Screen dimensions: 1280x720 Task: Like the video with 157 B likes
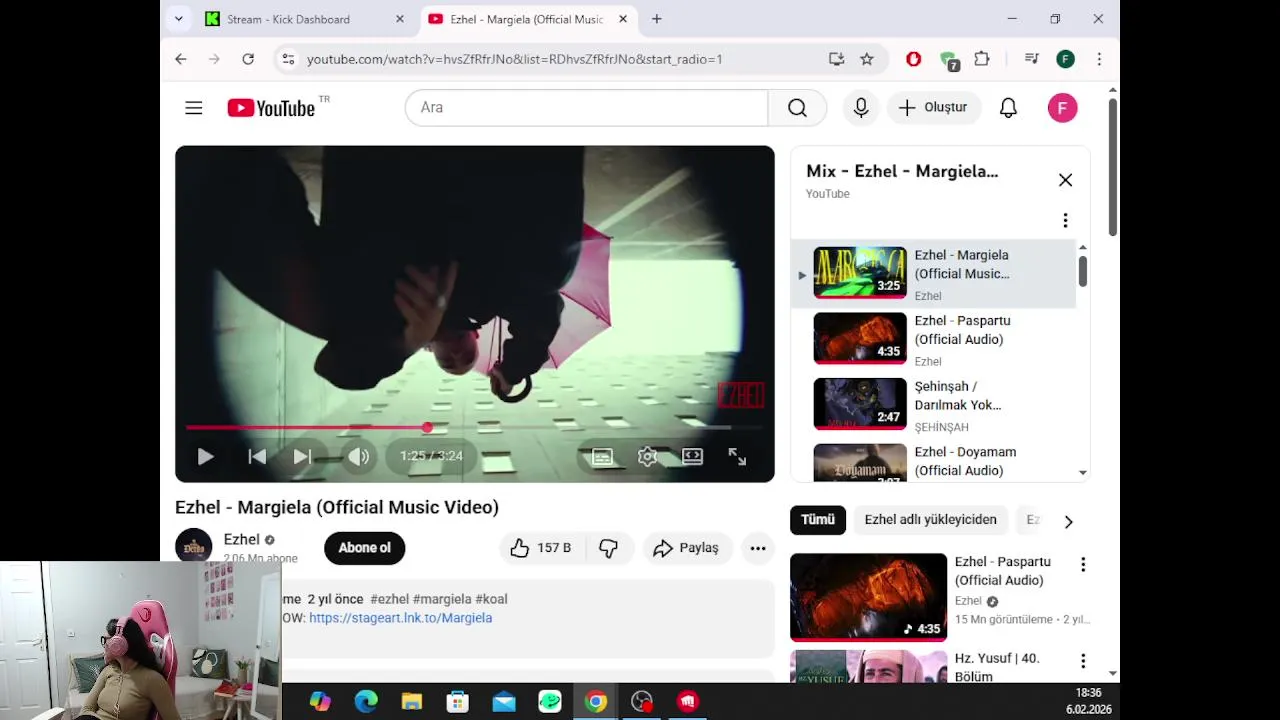[x=540, y=548]
